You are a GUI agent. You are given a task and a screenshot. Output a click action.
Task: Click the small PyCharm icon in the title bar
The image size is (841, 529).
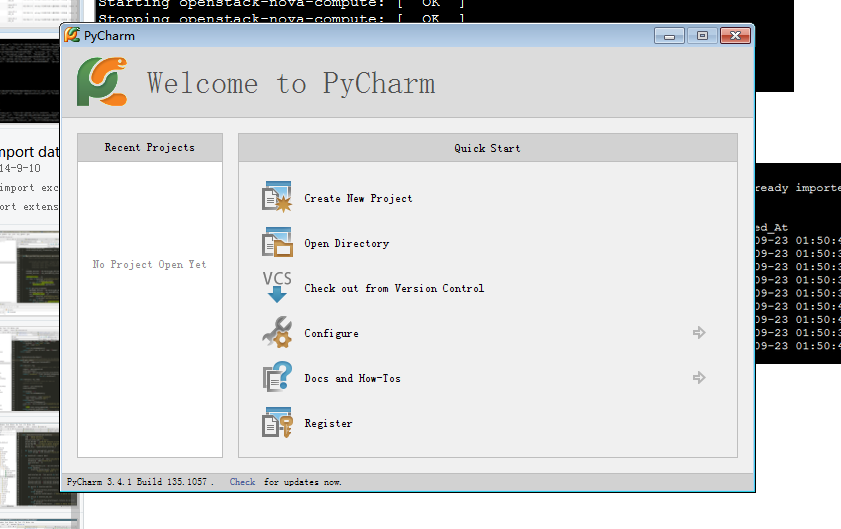[72, 35]
